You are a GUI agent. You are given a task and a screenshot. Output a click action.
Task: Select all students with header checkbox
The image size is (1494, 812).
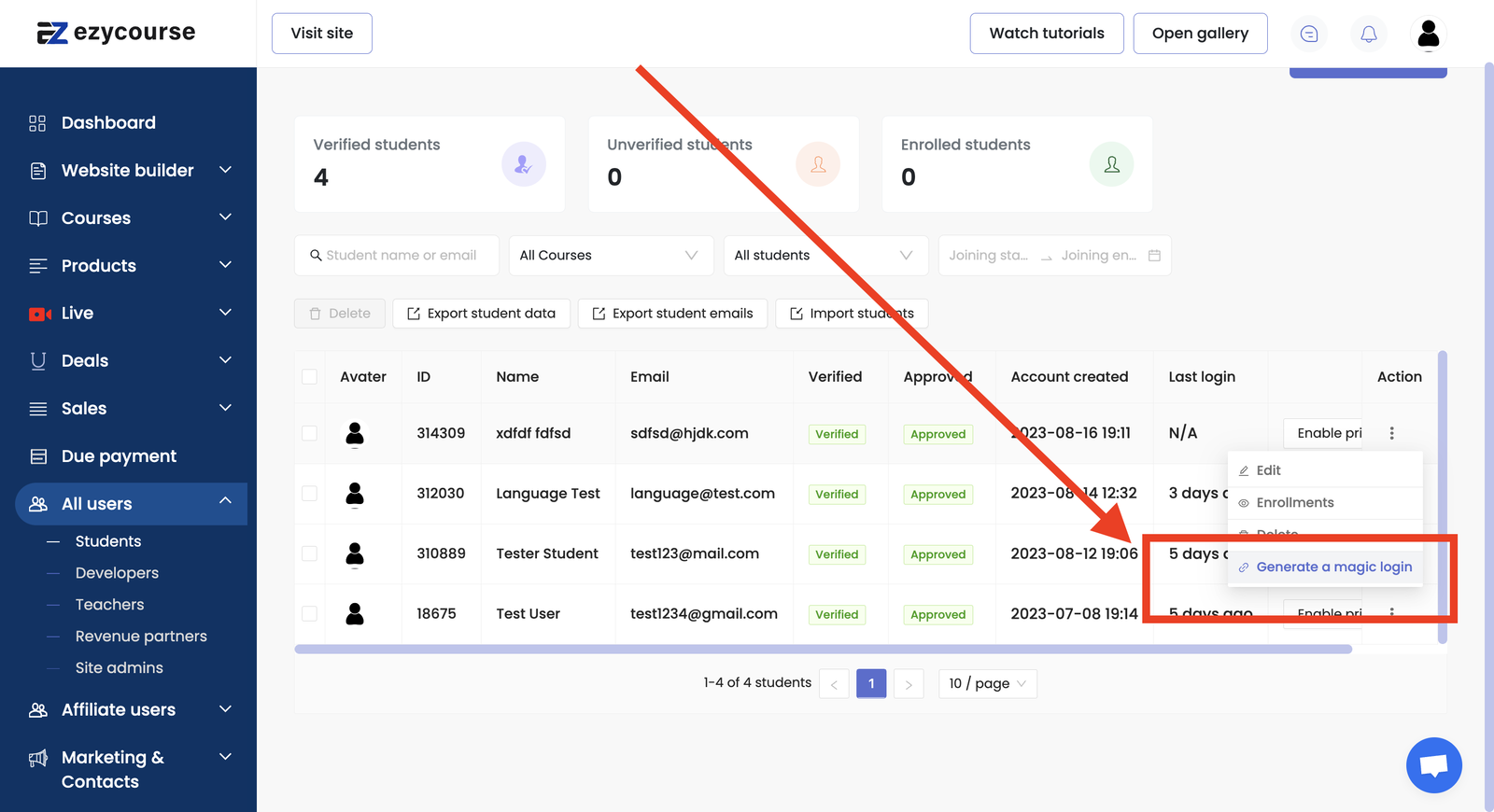coord(309,377)
